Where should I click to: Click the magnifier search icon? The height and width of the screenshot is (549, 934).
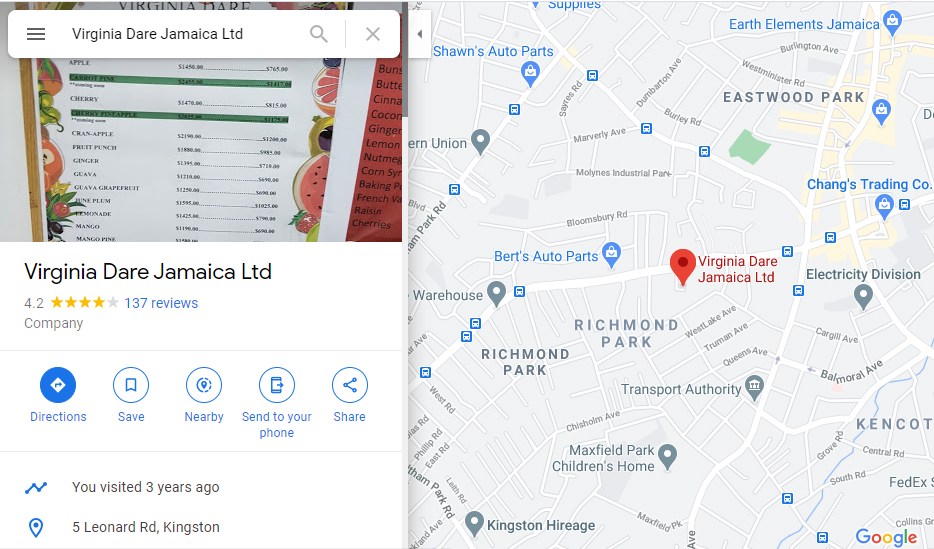point(319,34)
